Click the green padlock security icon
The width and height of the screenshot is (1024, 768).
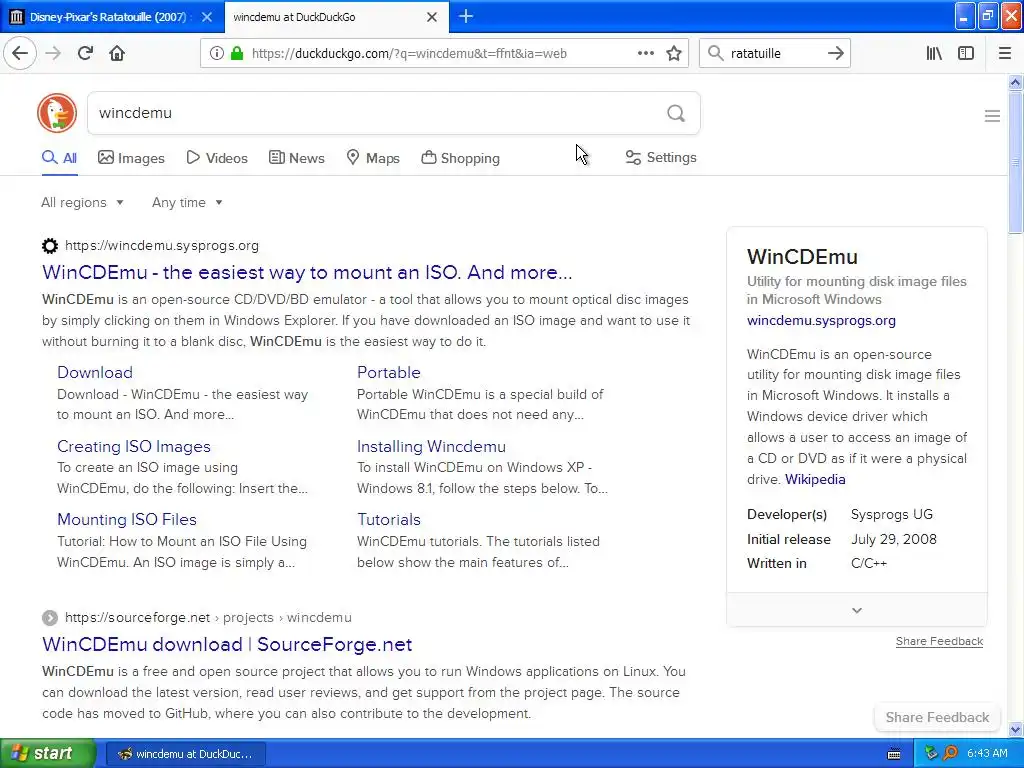point(236,54)
